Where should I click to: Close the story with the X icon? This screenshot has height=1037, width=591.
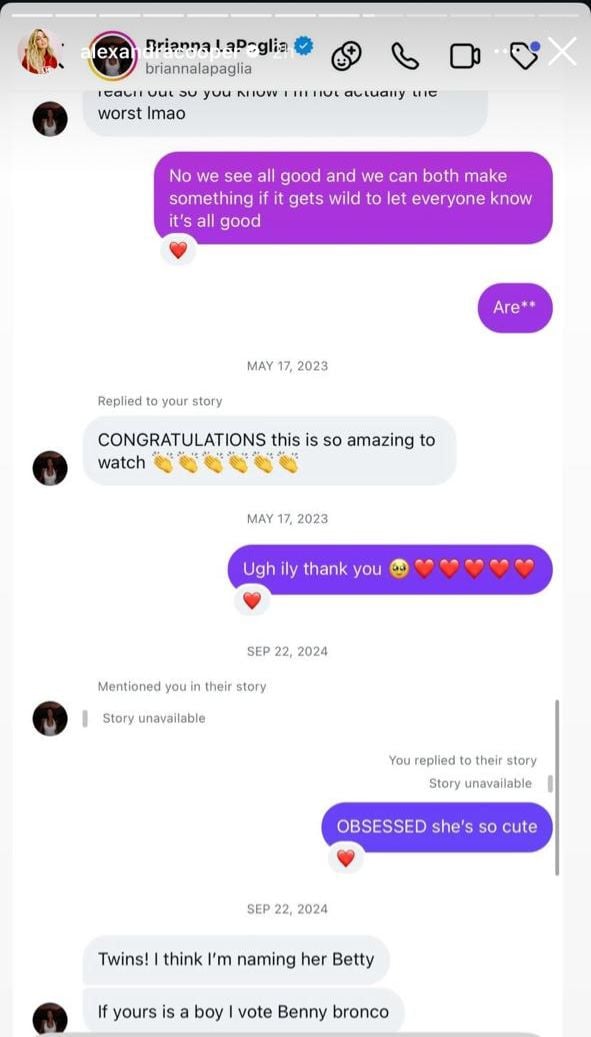pyautogui.click(x=562, y=51)
